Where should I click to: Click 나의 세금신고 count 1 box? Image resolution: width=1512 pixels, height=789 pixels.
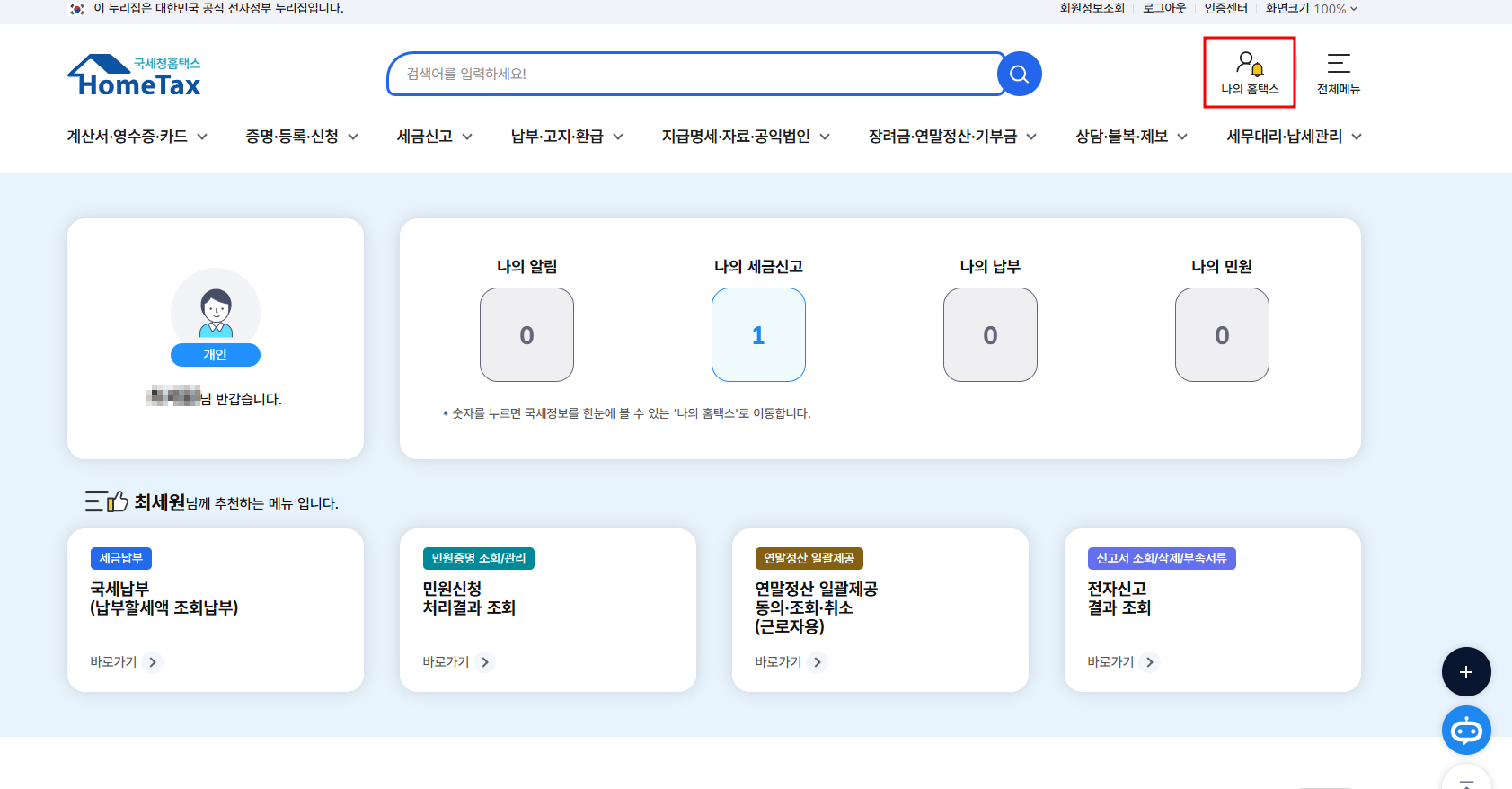[x=758, y=335]
